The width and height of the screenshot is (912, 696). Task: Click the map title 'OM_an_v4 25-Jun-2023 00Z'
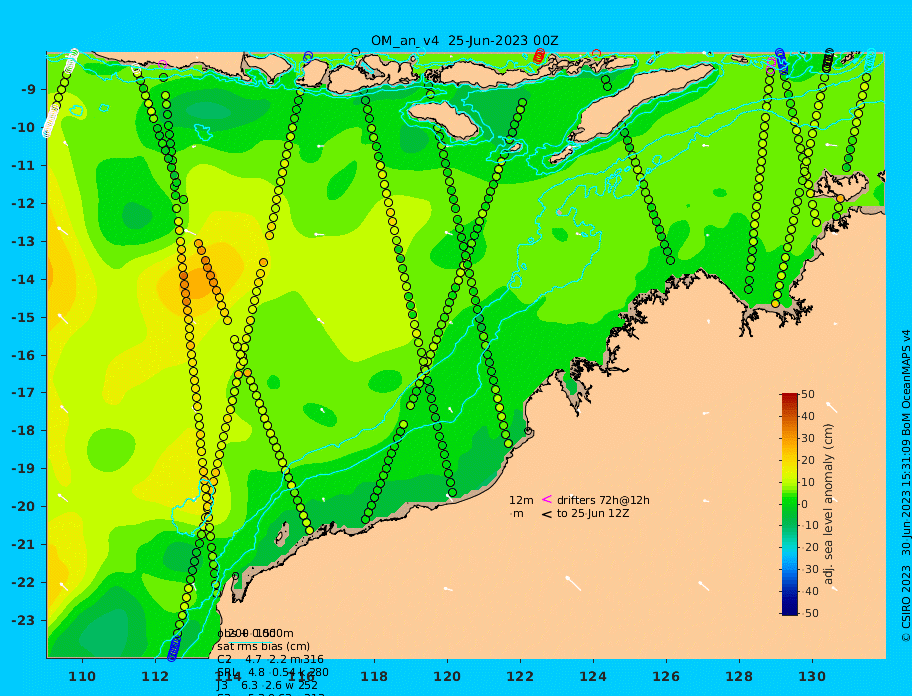[465, 41]
